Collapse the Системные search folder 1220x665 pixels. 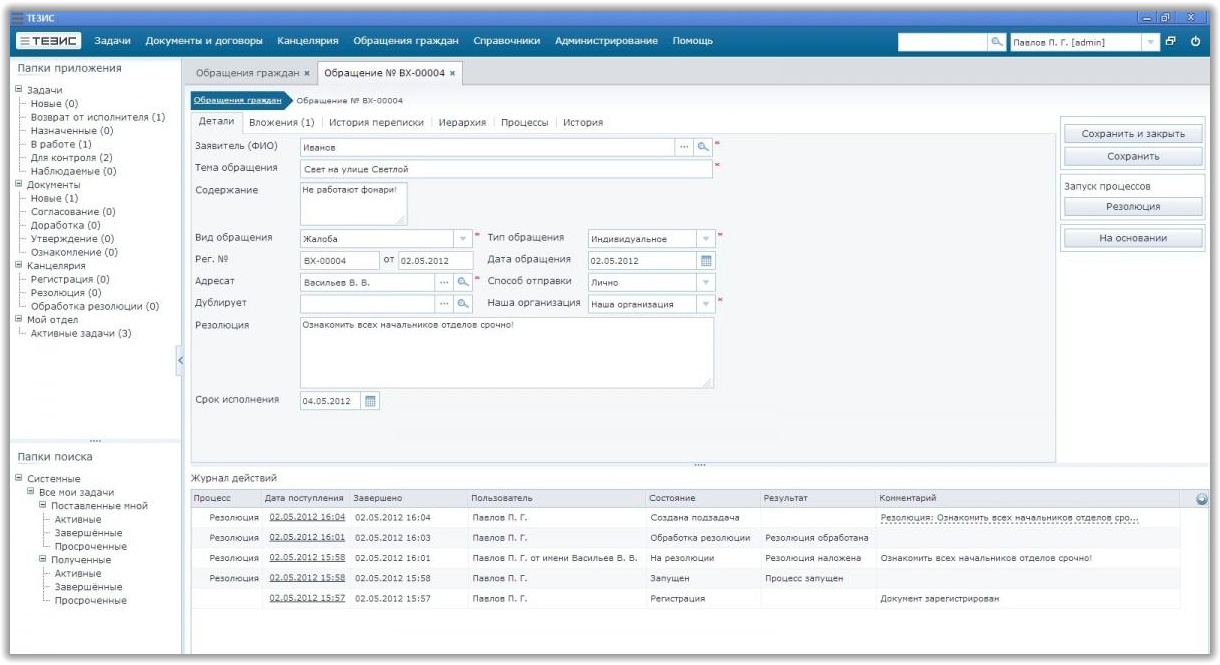[x=17, y=479]
